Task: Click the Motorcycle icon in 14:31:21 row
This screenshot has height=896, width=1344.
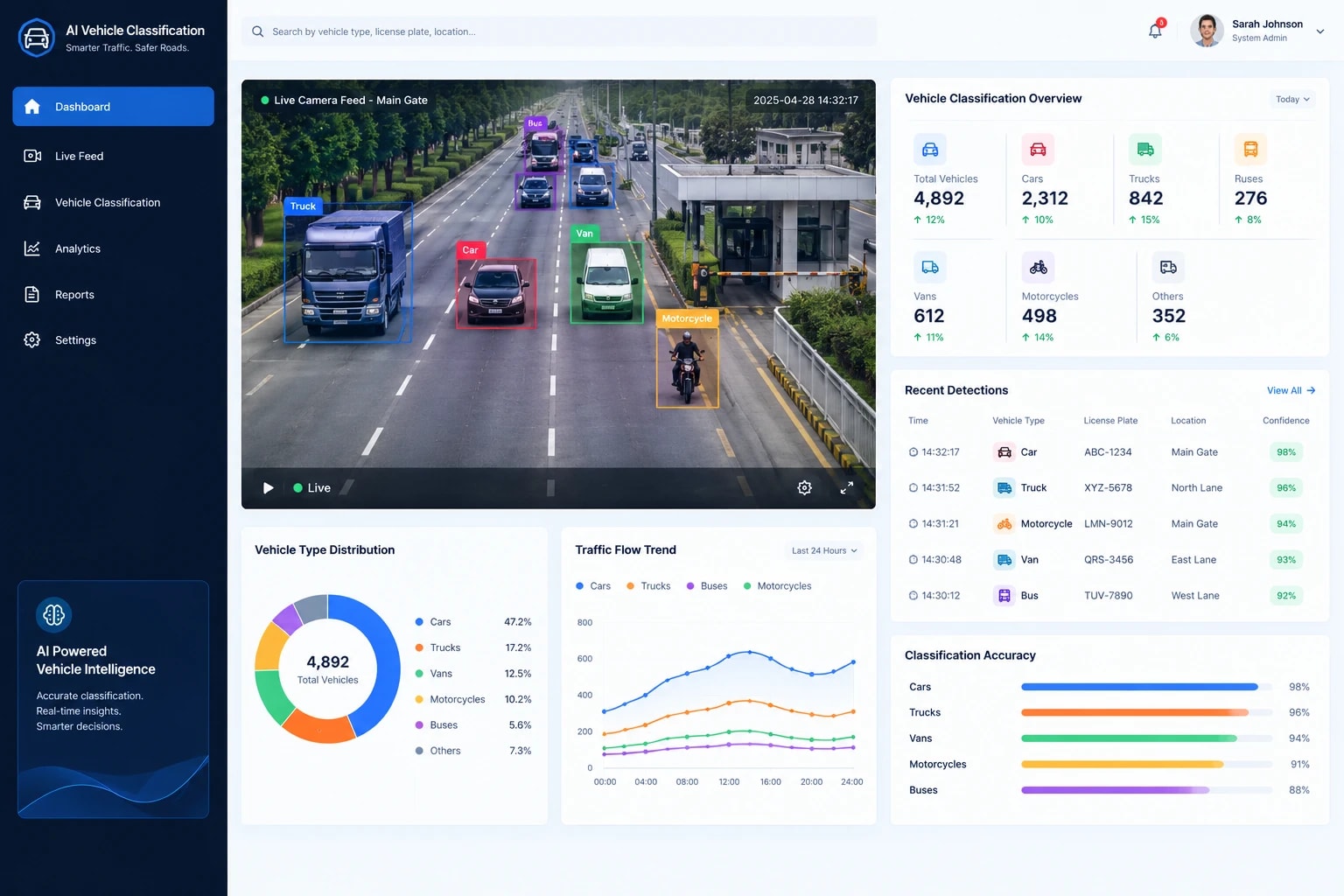Action: point(1004,524)
